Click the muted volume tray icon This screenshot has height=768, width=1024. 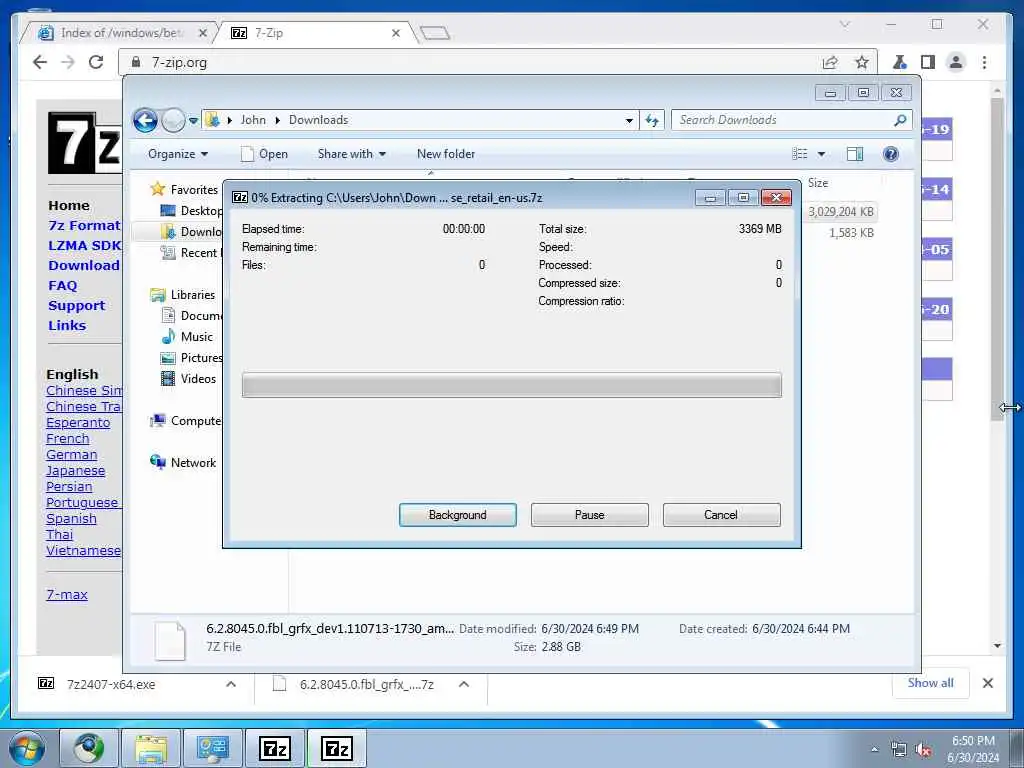923,750
